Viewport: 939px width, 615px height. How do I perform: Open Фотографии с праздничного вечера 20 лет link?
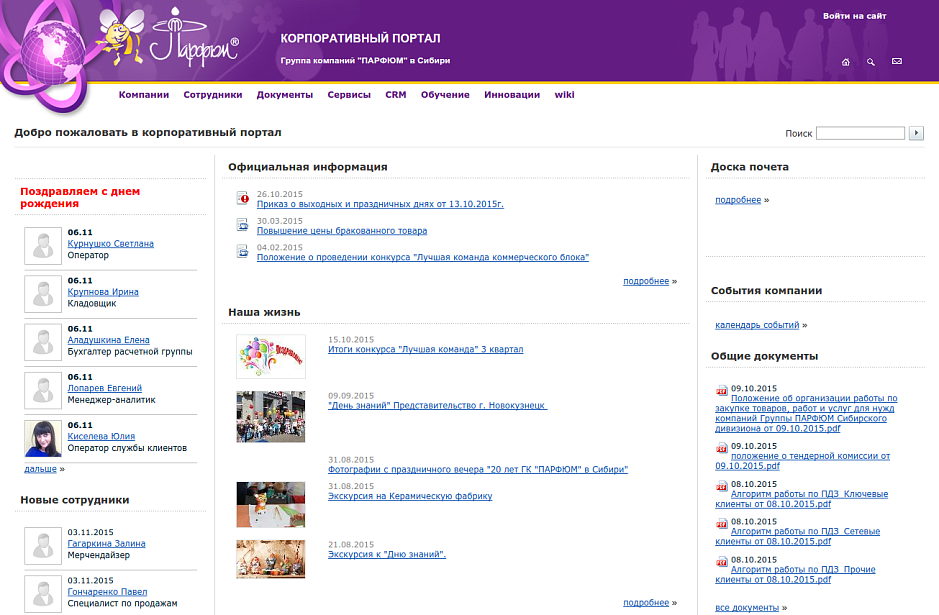tap(478, 470)
